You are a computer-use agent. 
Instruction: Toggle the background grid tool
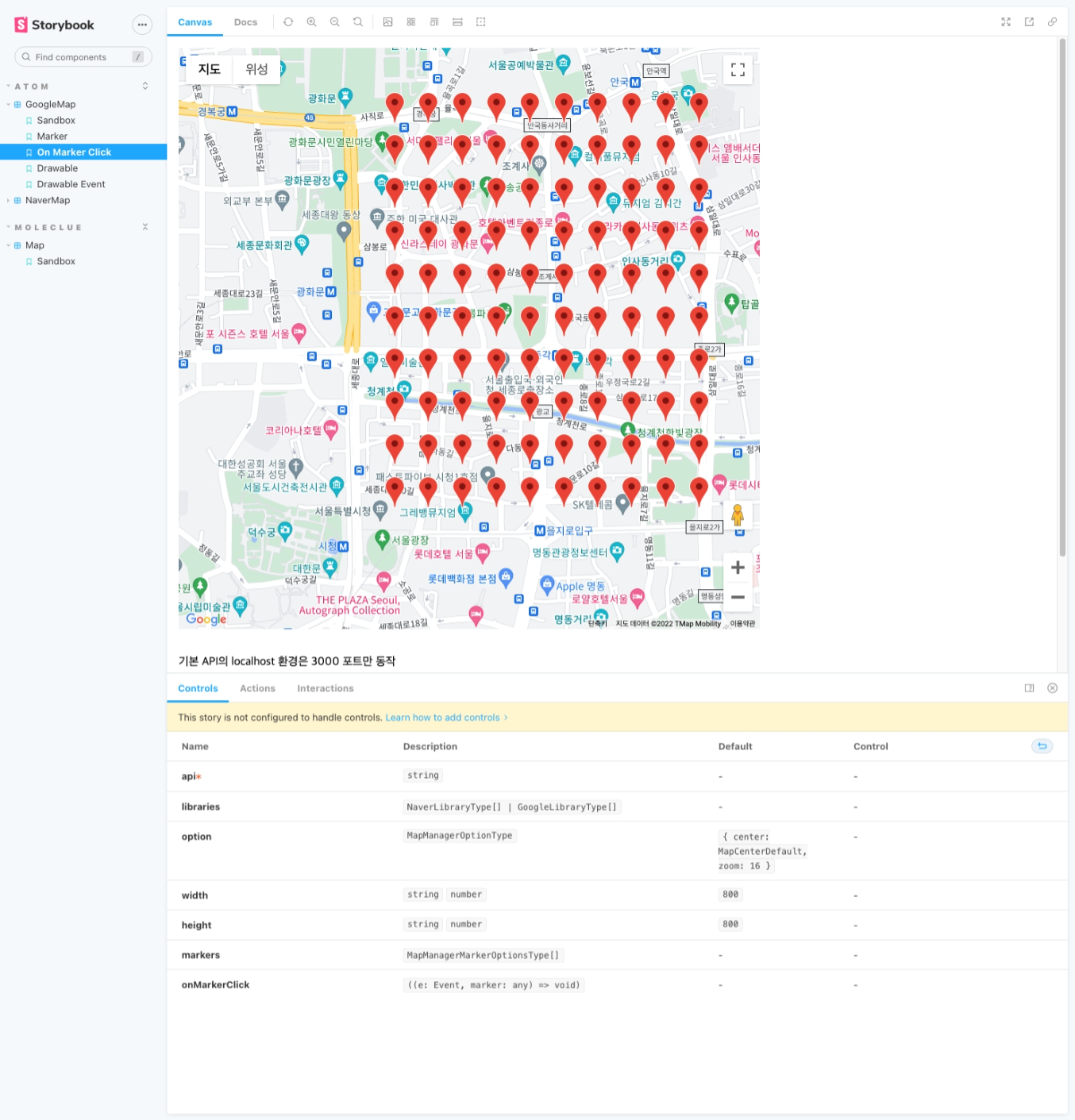coord(410,22)
